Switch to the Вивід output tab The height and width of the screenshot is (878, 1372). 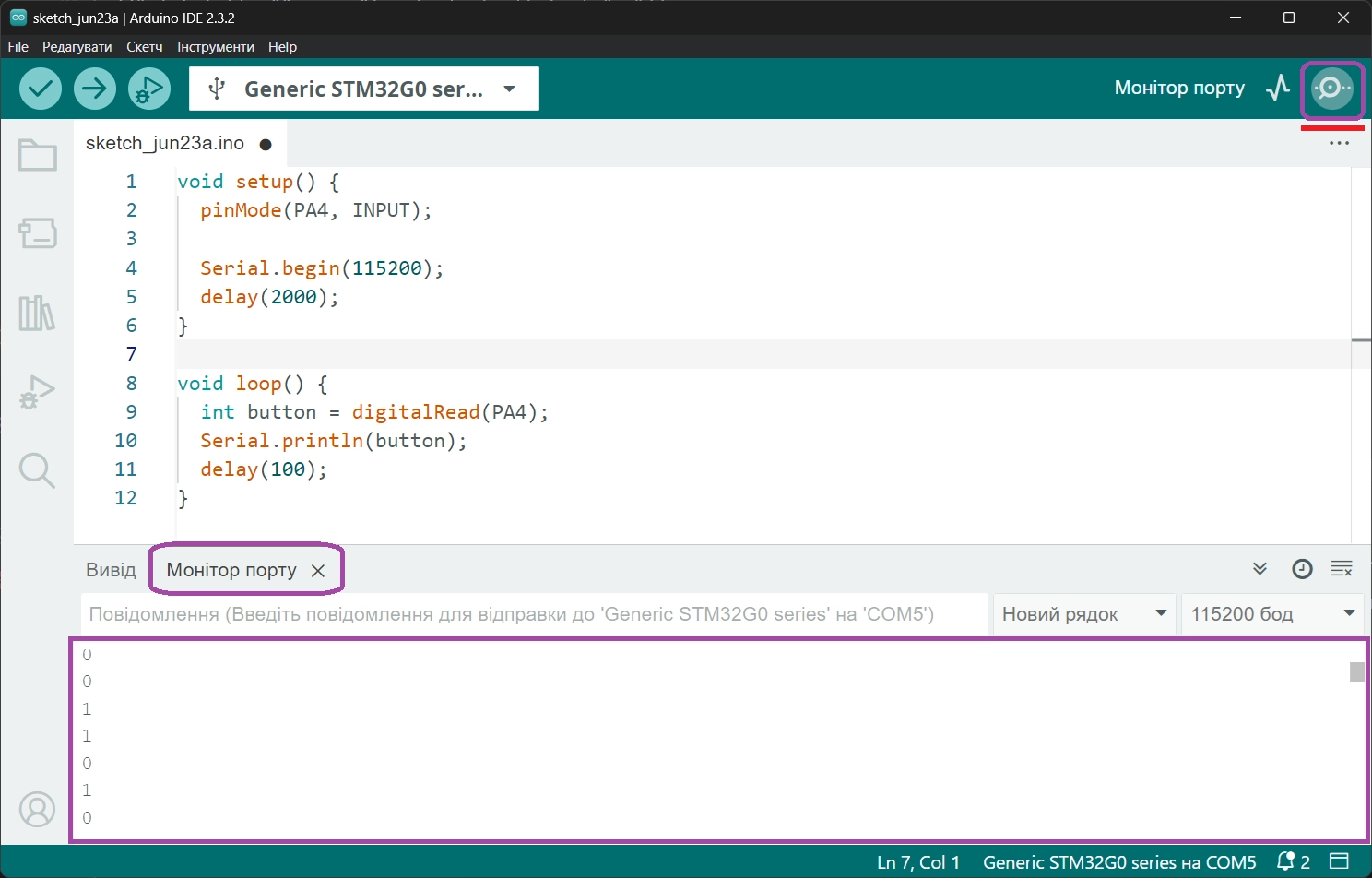(x=111, y=570)
